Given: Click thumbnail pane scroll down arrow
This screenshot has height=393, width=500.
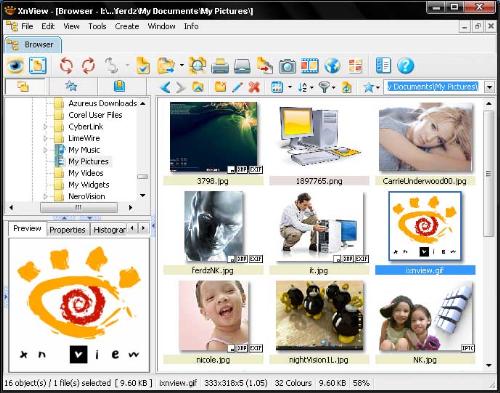Looking at the screenshot, I should pos(489,365).
